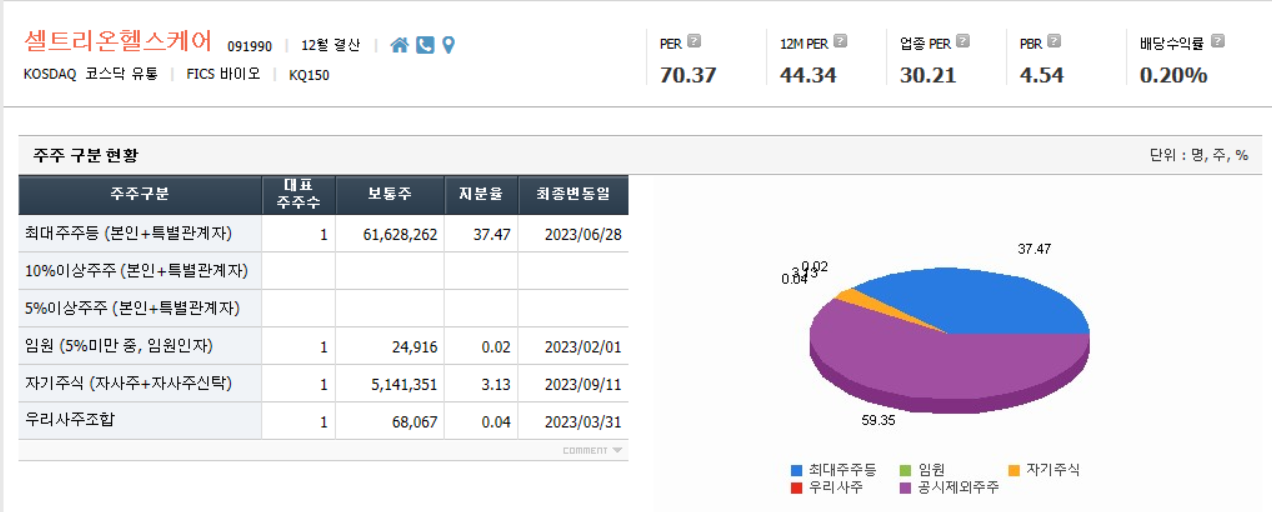Click the KOSDAQ 코스닥 유통 label
Image resolution: width=1272 pixels, height=512 pixels.
point(91,74)
